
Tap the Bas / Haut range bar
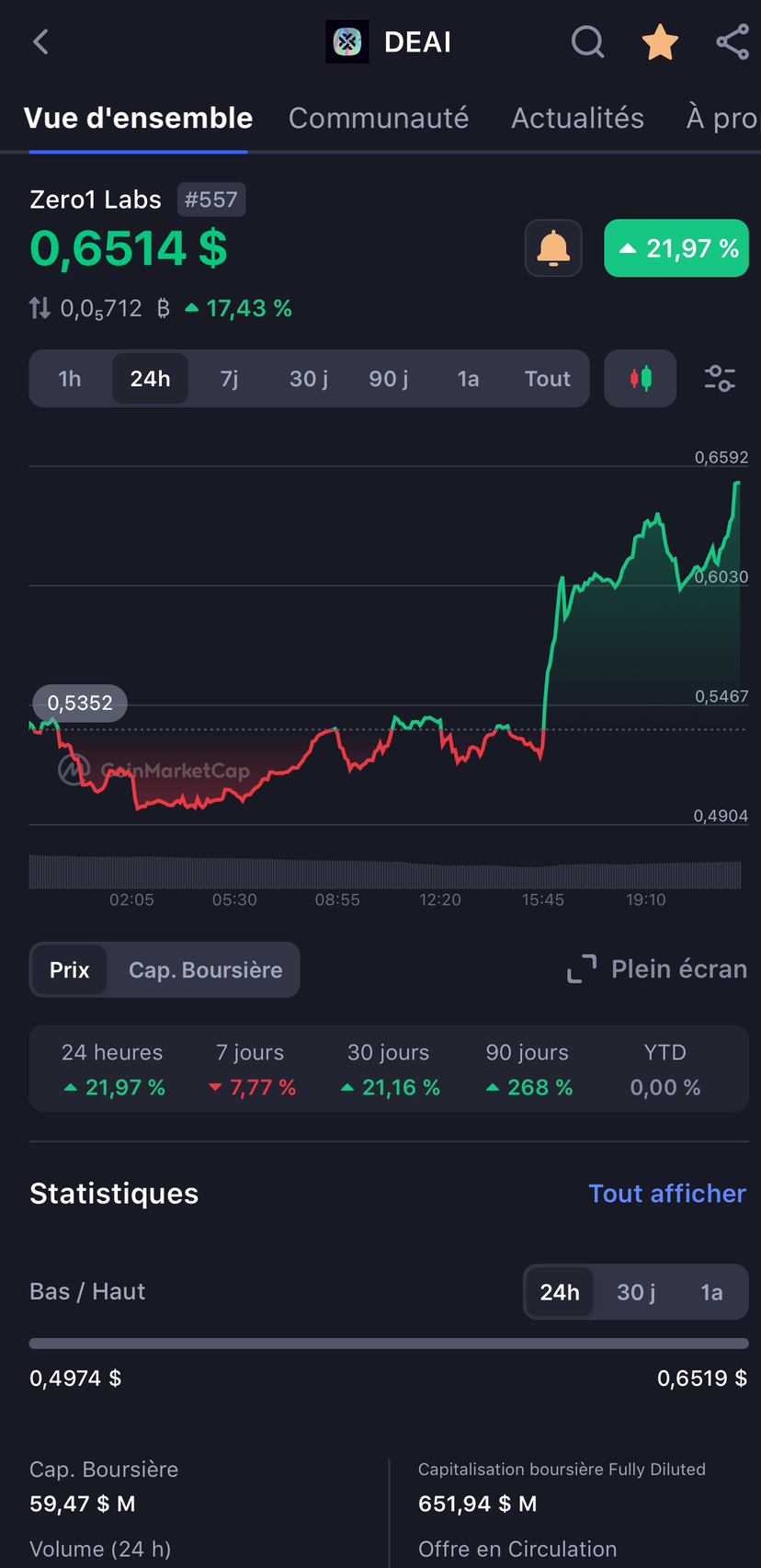[x=389, y=1344]
